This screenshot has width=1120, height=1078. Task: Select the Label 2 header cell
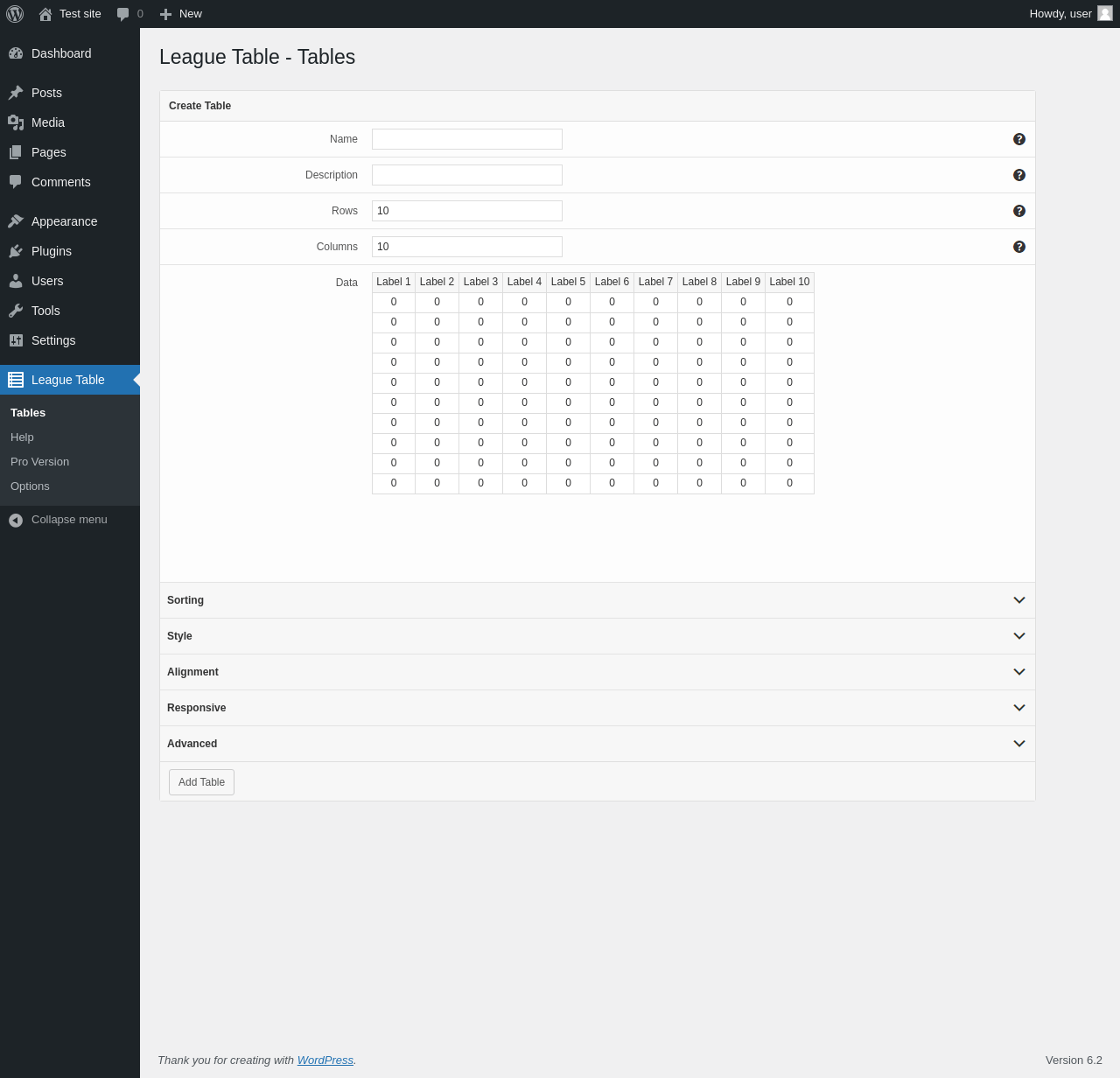point(437,282)
